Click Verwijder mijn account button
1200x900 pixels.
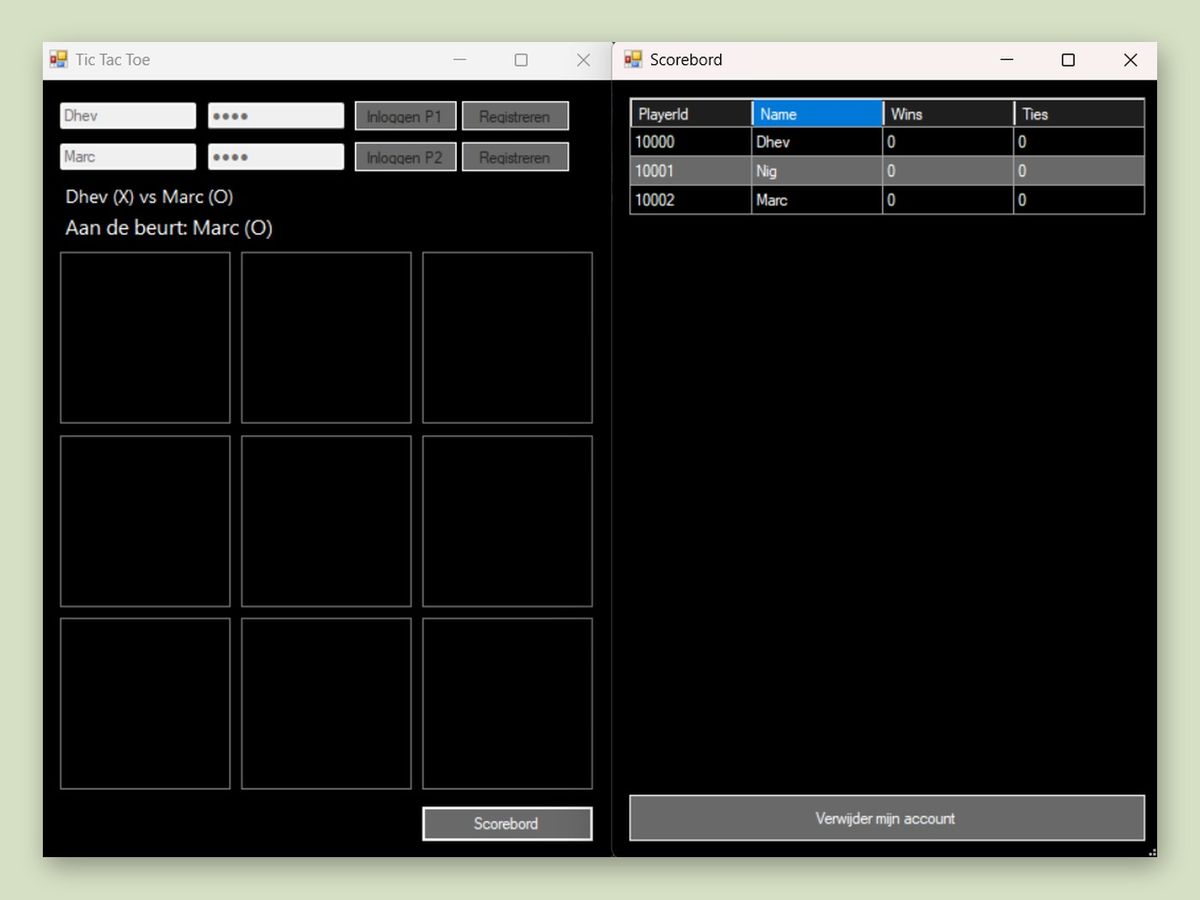887,818
